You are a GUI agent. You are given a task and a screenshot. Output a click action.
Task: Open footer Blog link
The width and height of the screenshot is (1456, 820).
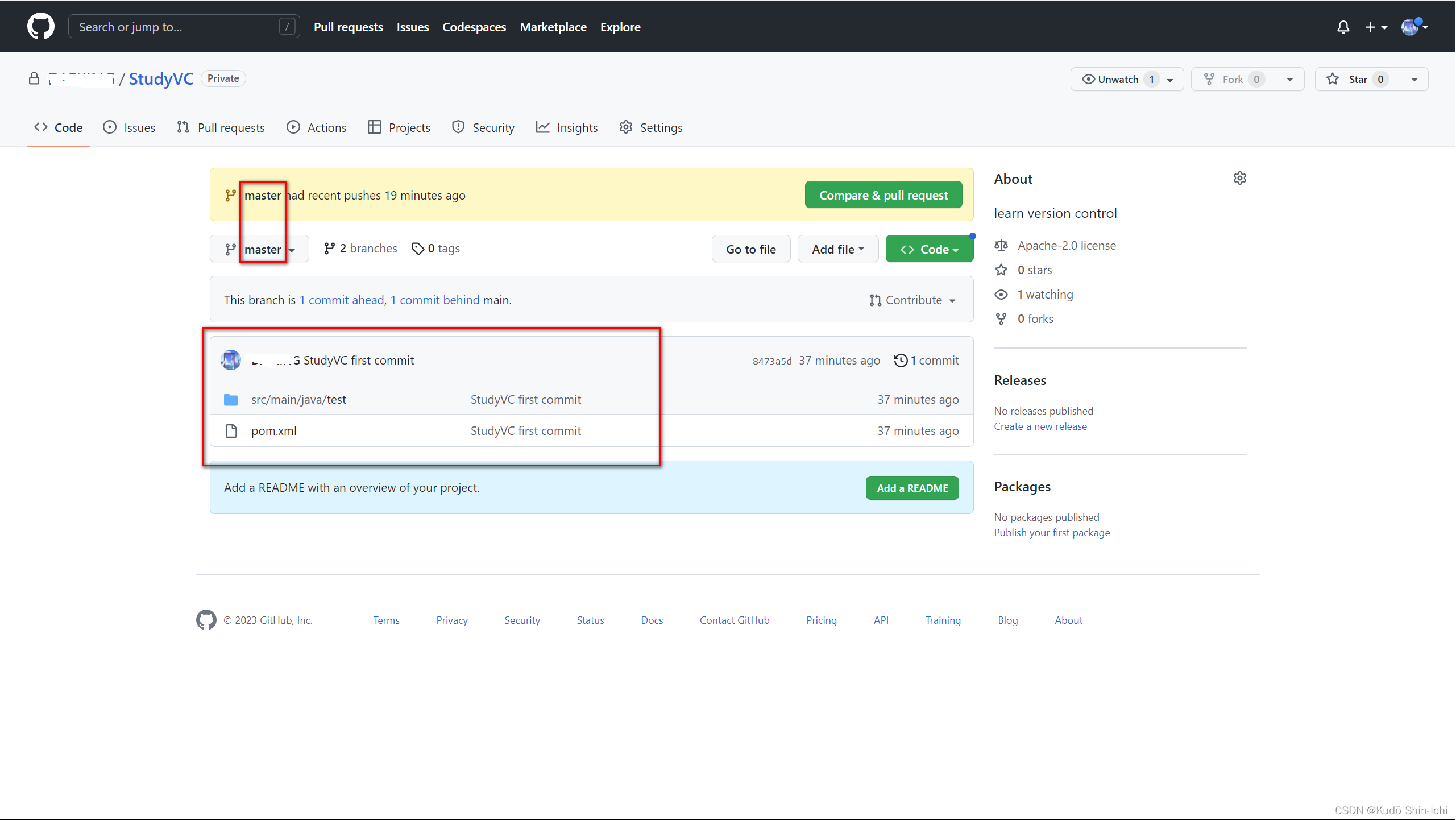click(x=1007, y=620)
